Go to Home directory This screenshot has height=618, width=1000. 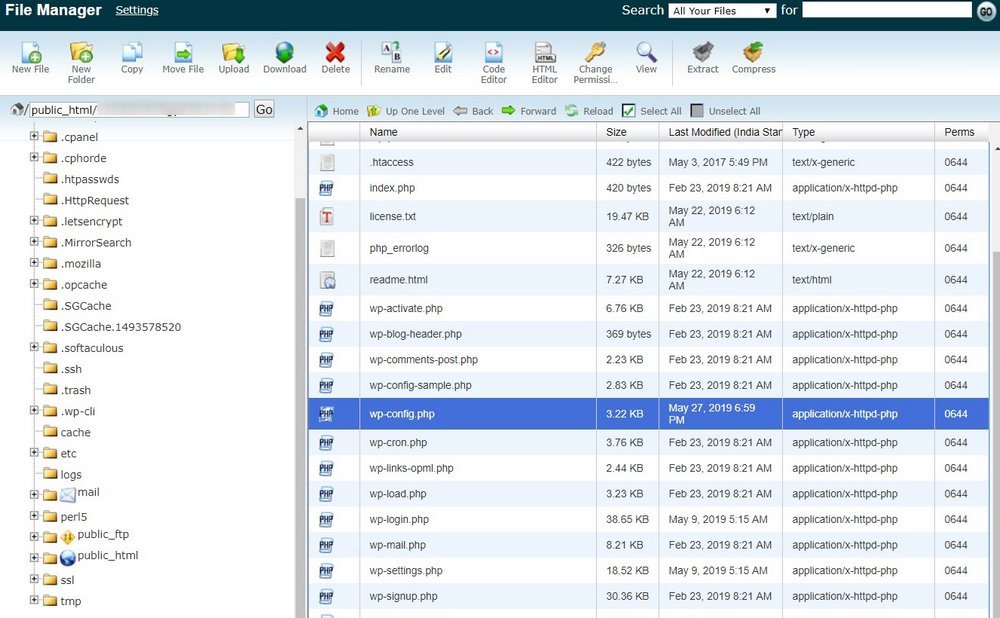pyautogui.click(x=337, y=111)
